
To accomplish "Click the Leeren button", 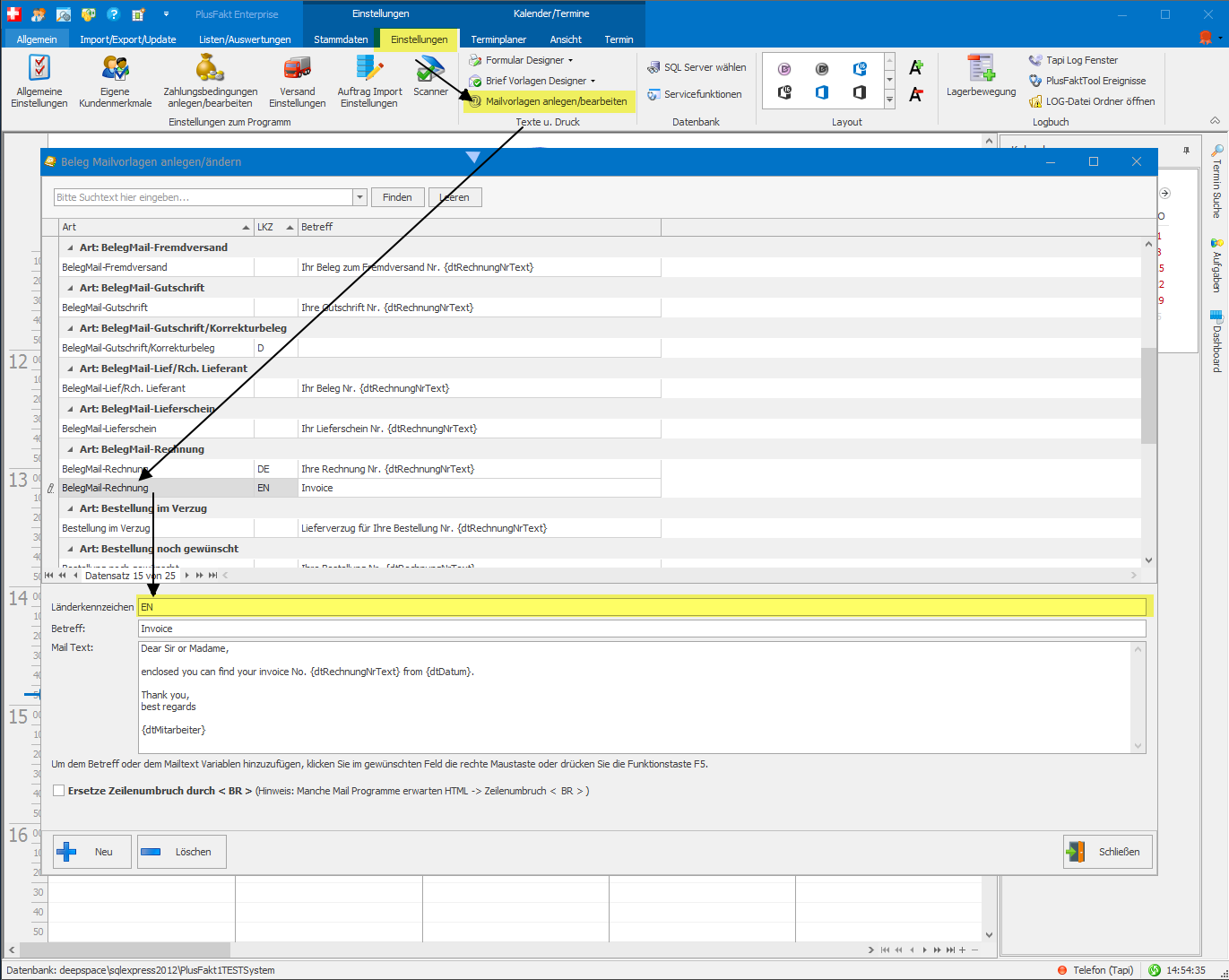I will 454,197.
